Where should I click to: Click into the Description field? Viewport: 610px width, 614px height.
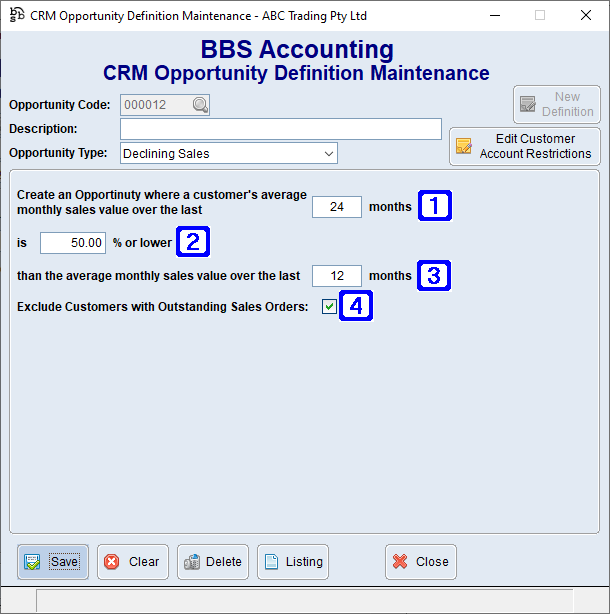coord(281,129)
